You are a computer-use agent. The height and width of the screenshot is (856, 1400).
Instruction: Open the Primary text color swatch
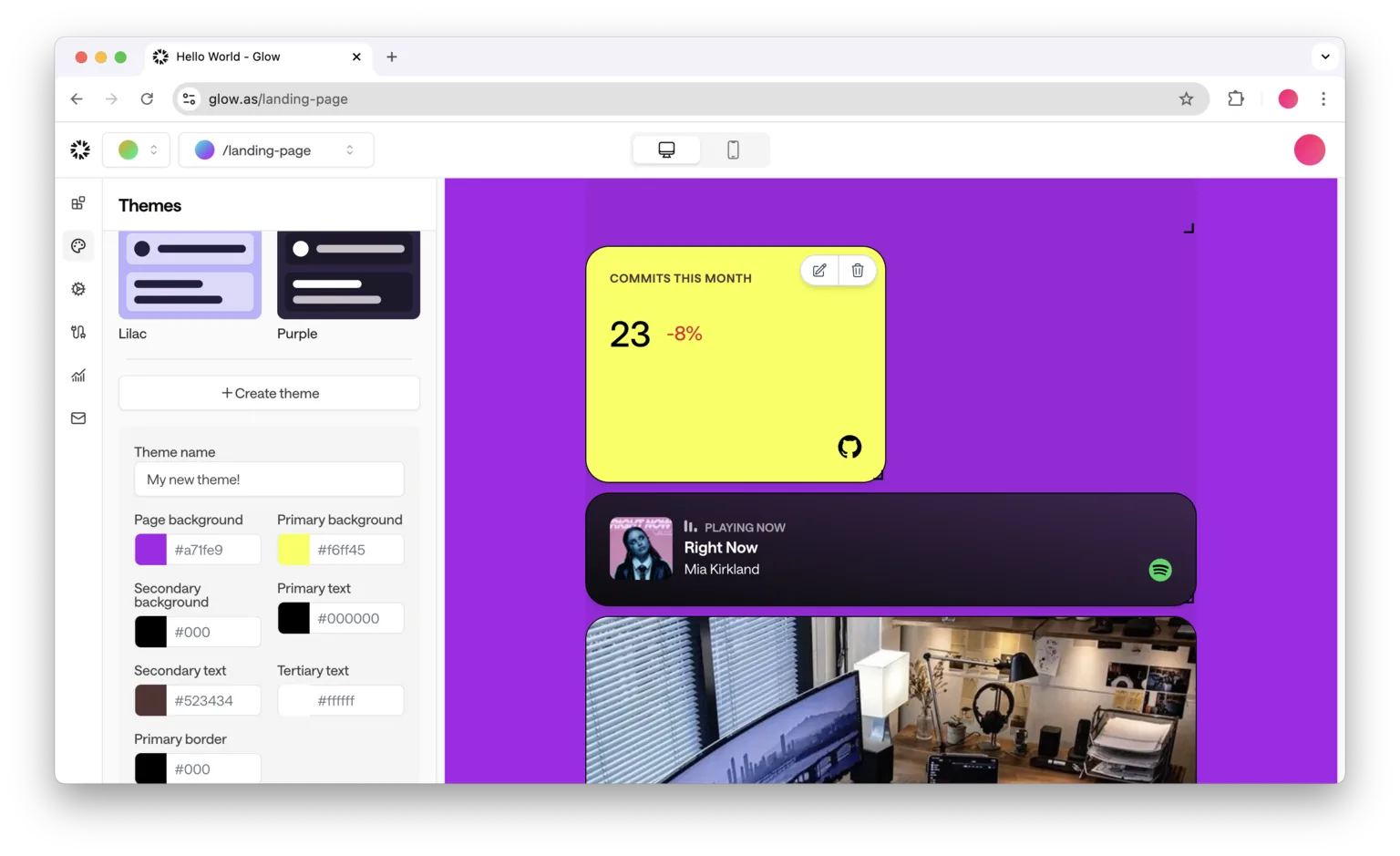pos(293,618)
